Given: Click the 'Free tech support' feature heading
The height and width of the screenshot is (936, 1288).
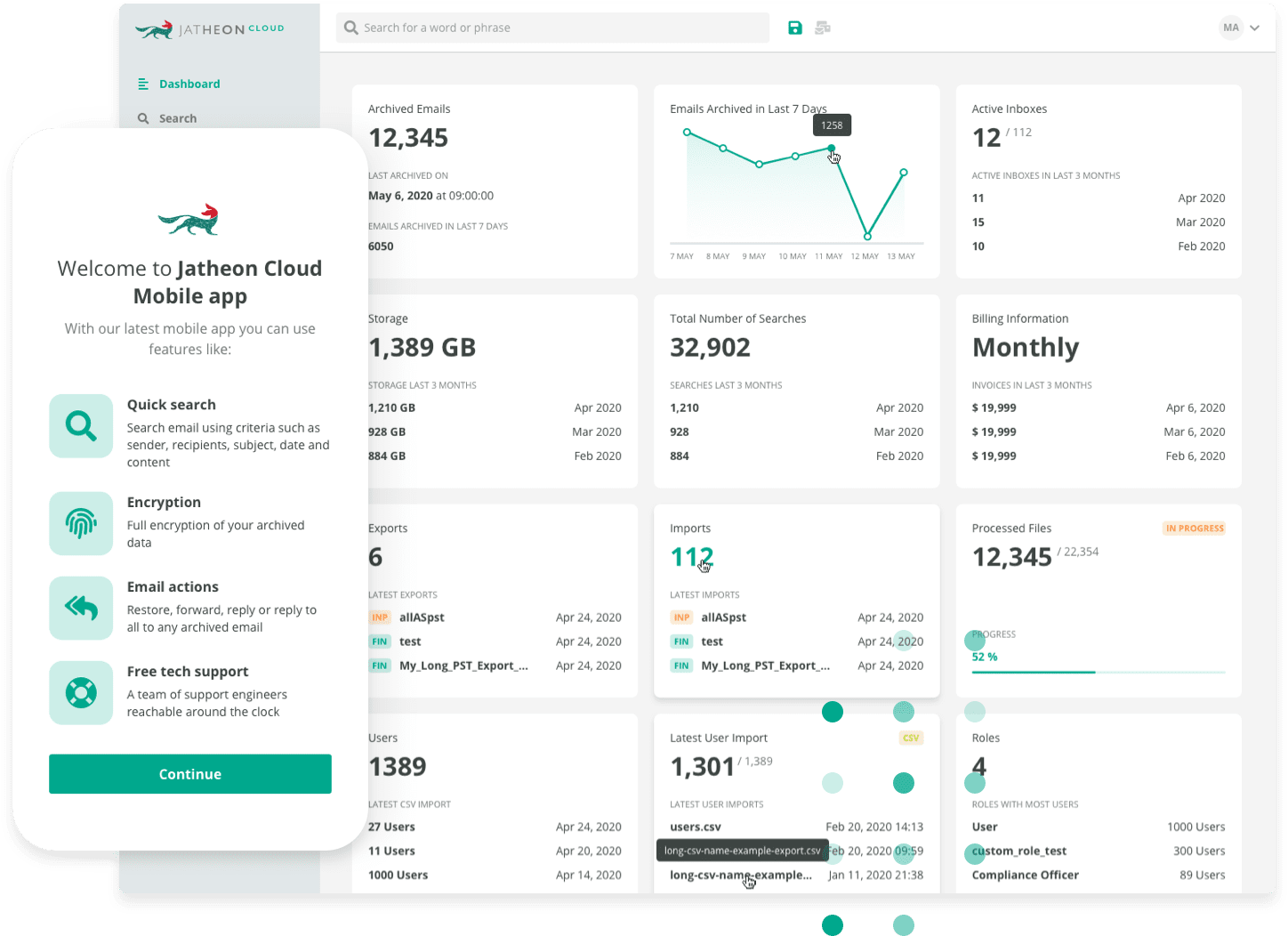Looking at the screenshot, I should pyautogui.click(x=188, y=672).
